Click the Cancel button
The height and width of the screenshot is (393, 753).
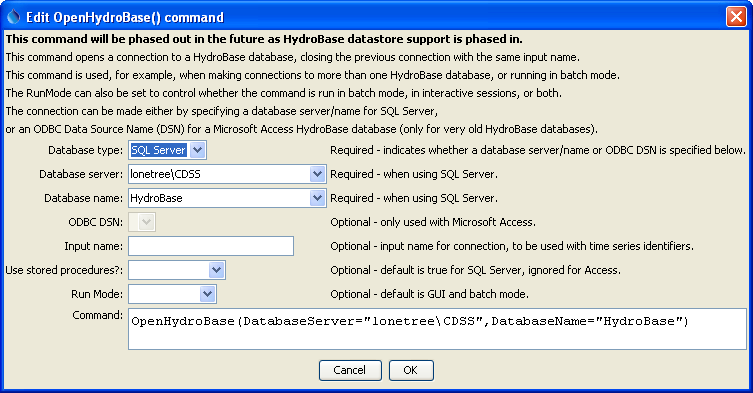point(350,370)
